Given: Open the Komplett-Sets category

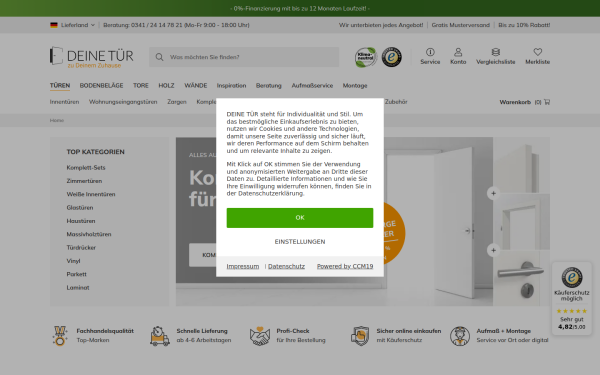Looking at the screenshot, I should pos(86,168).
